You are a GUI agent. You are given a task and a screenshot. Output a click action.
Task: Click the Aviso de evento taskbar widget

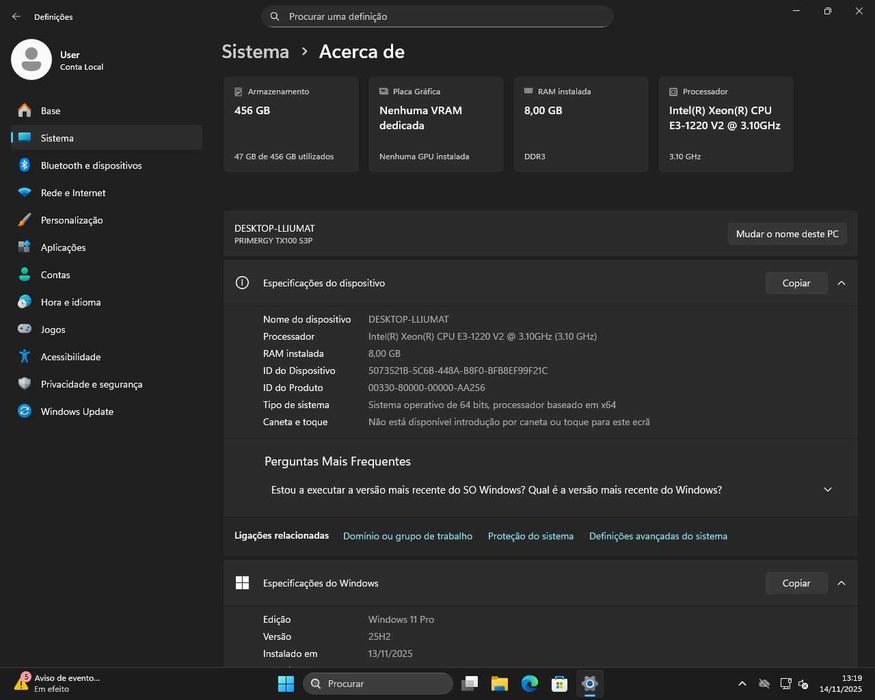[x=58, y=683]
